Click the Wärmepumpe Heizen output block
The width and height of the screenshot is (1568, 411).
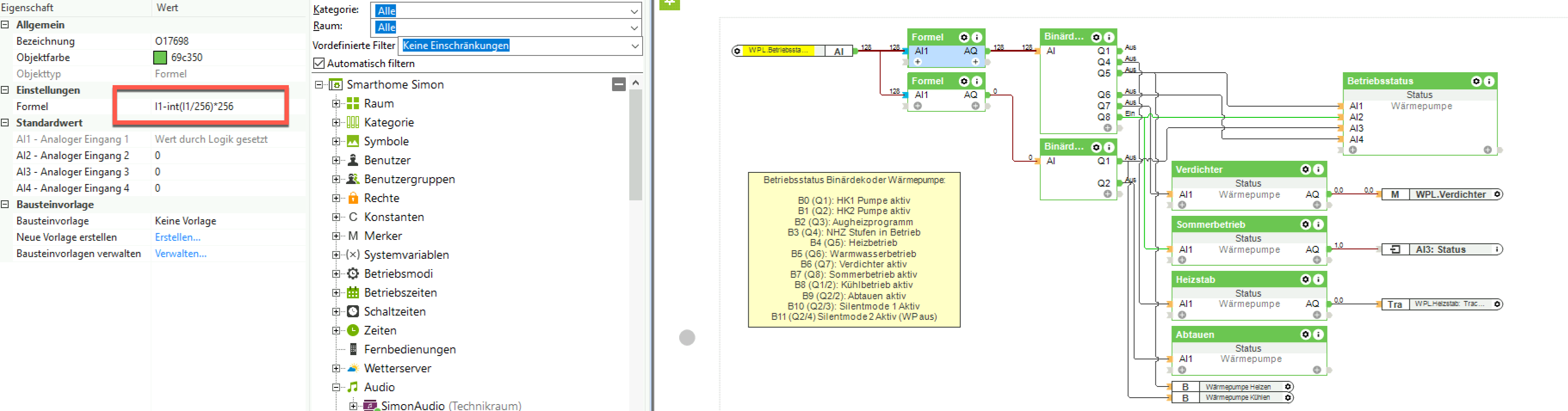(1232, 386)
